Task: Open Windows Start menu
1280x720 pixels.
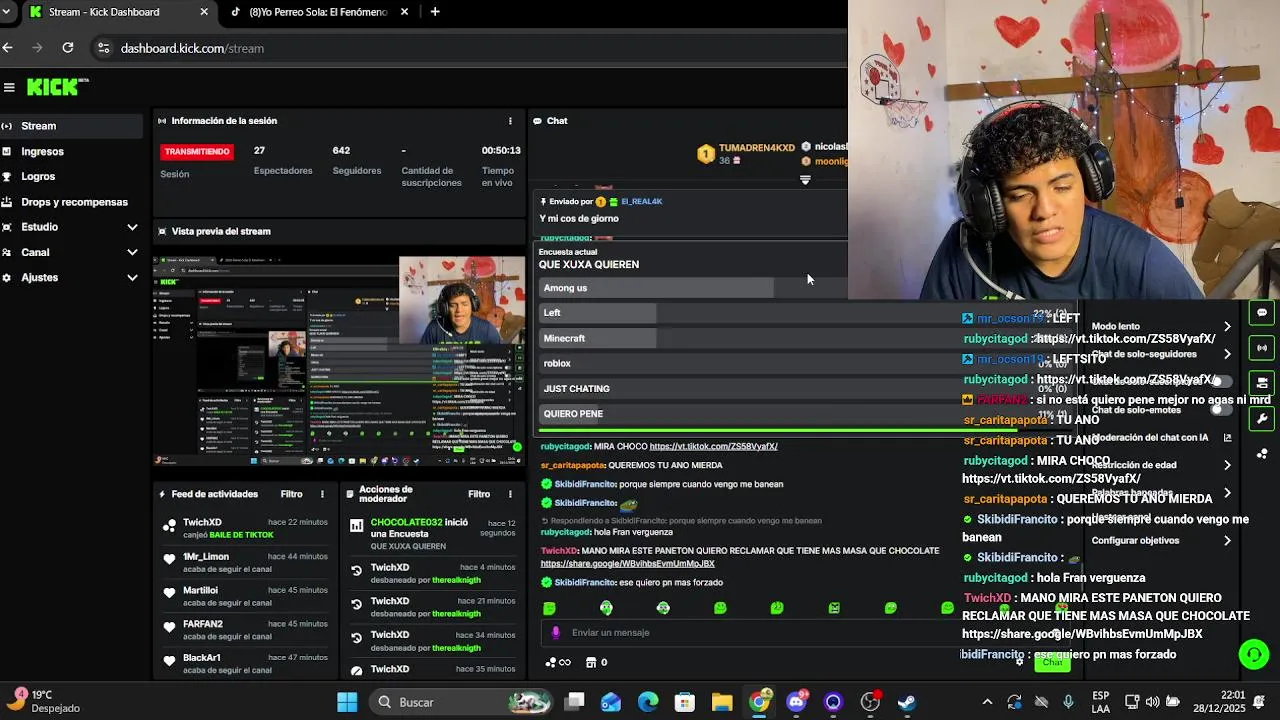Action: (347, 702)
